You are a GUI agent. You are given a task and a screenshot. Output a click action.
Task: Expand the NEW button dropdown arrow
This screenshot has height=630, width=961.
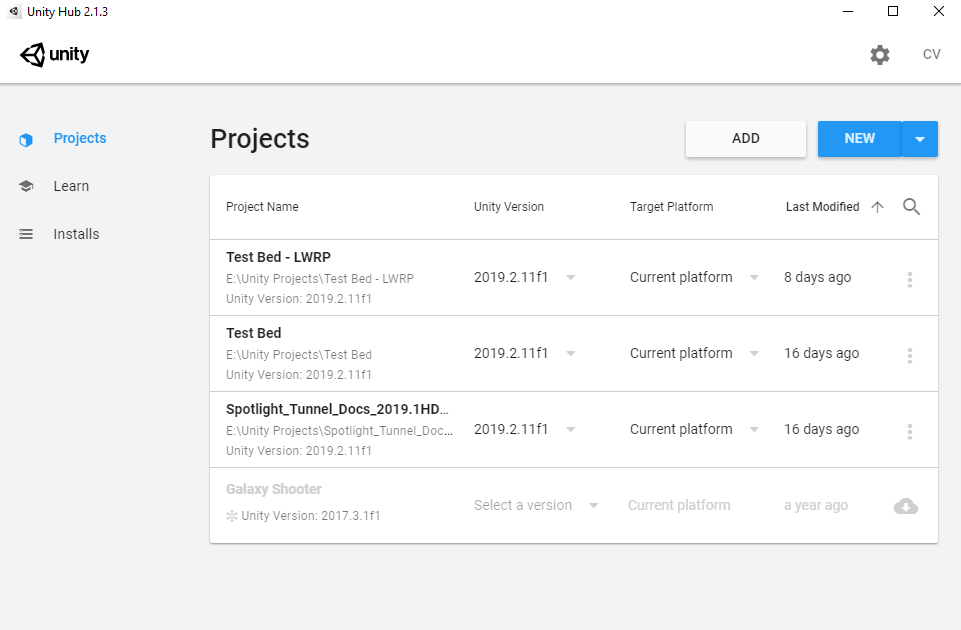pos(920,139)
